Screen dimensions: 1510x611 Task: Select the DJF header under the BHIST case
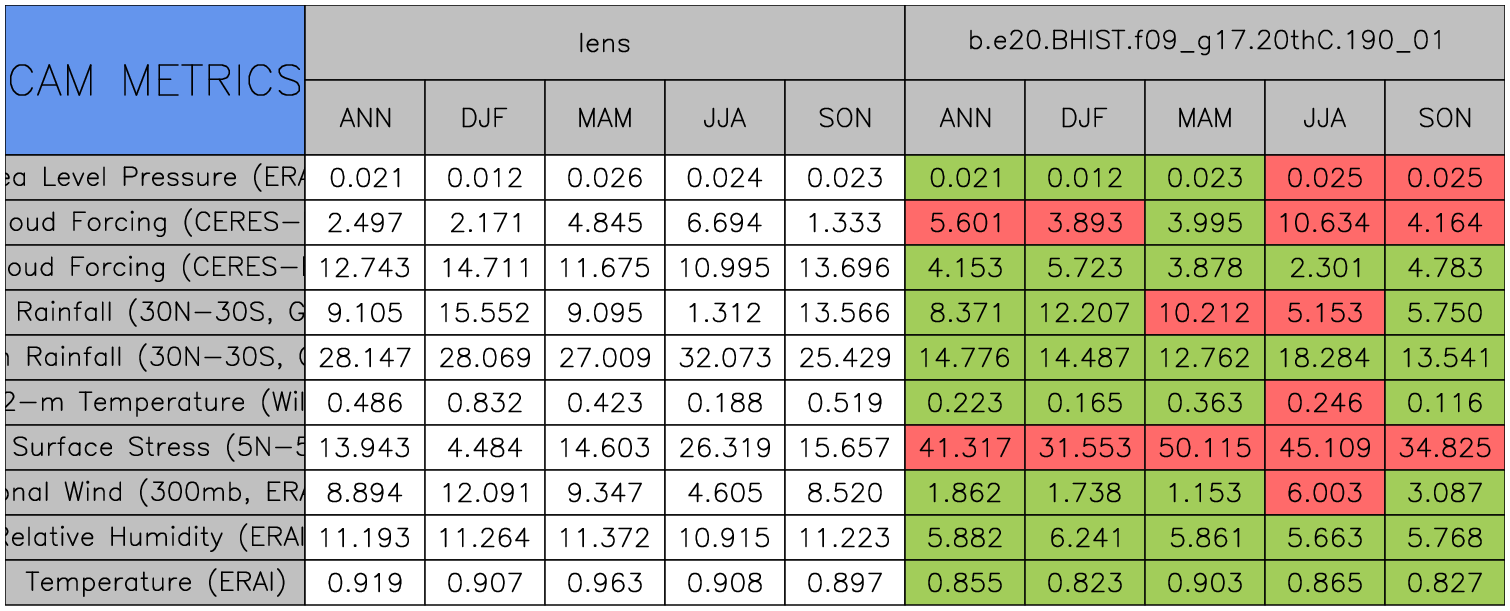pyautogui.click(x=1085, y=118)
